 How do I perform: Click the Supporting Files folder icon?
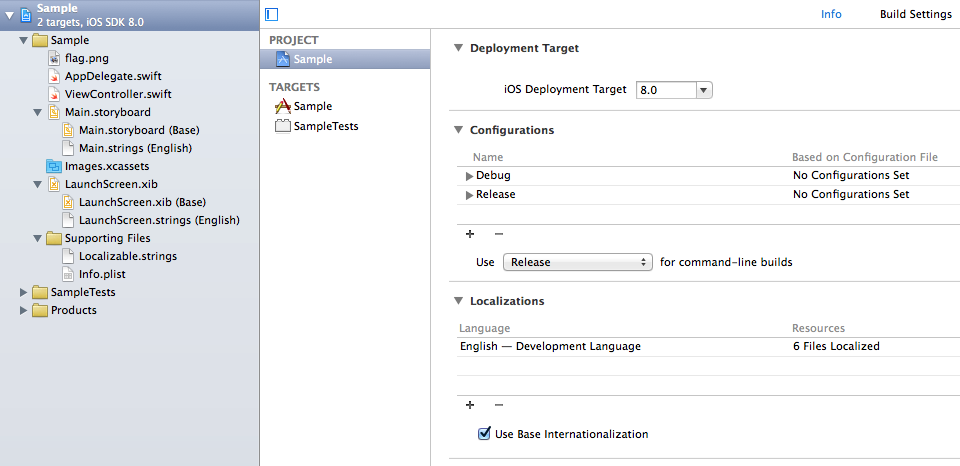pos(54,238)
